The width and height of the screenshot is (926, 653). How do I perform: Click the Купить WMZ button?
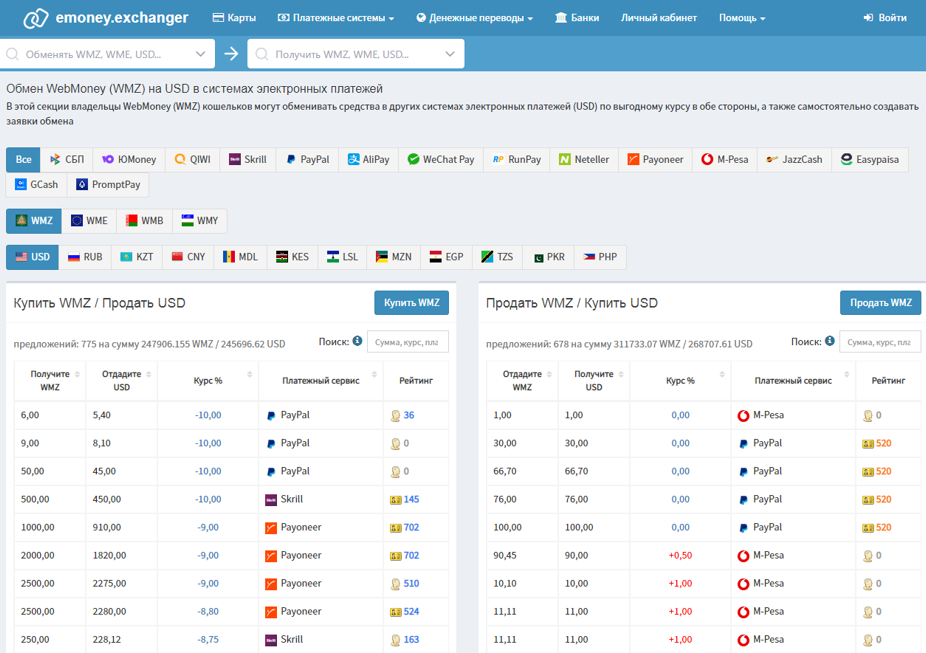pyautogui.click(x=412, y=303)
